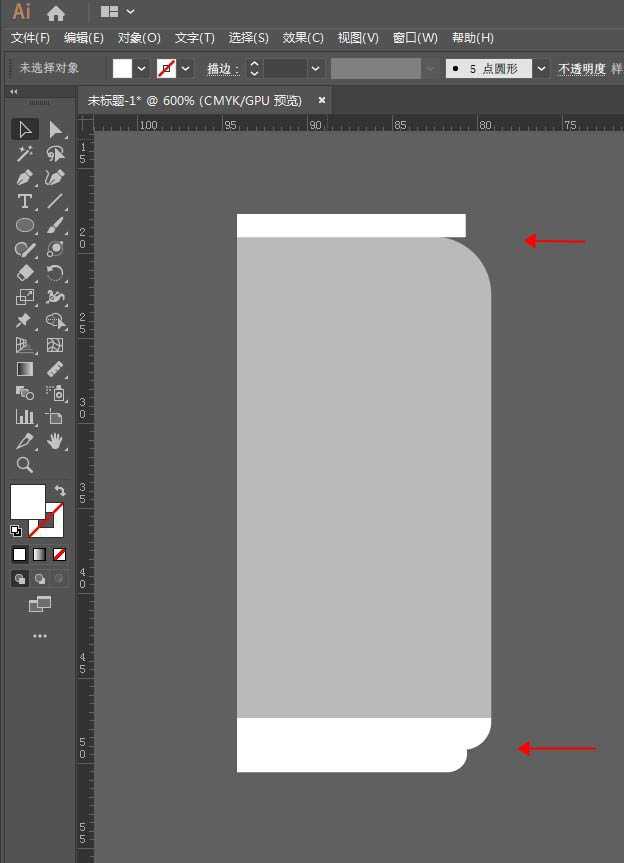The image size is (624, 863).
Task: Click the large white fill swatch in toolbar
Action: coord(27,502)
